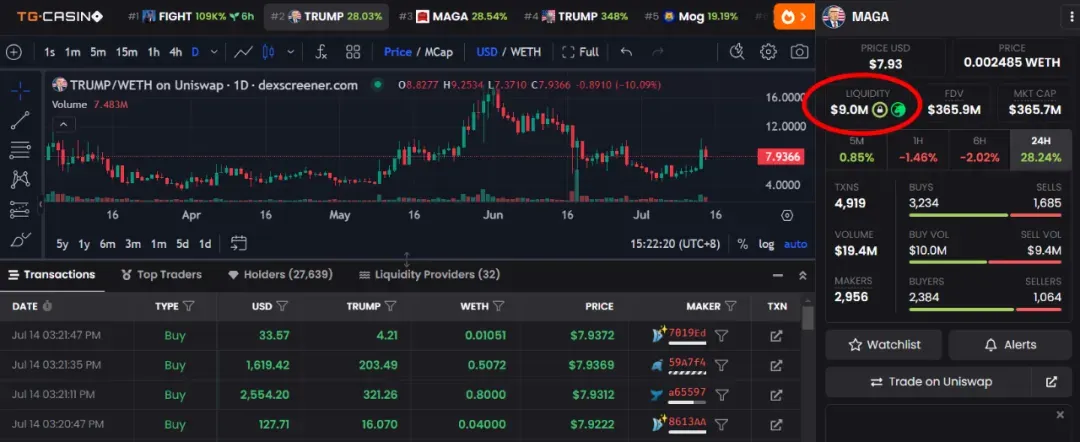
Task: Open the timeframe dropdown chevron next to D
Action: (x=214, y=52)
